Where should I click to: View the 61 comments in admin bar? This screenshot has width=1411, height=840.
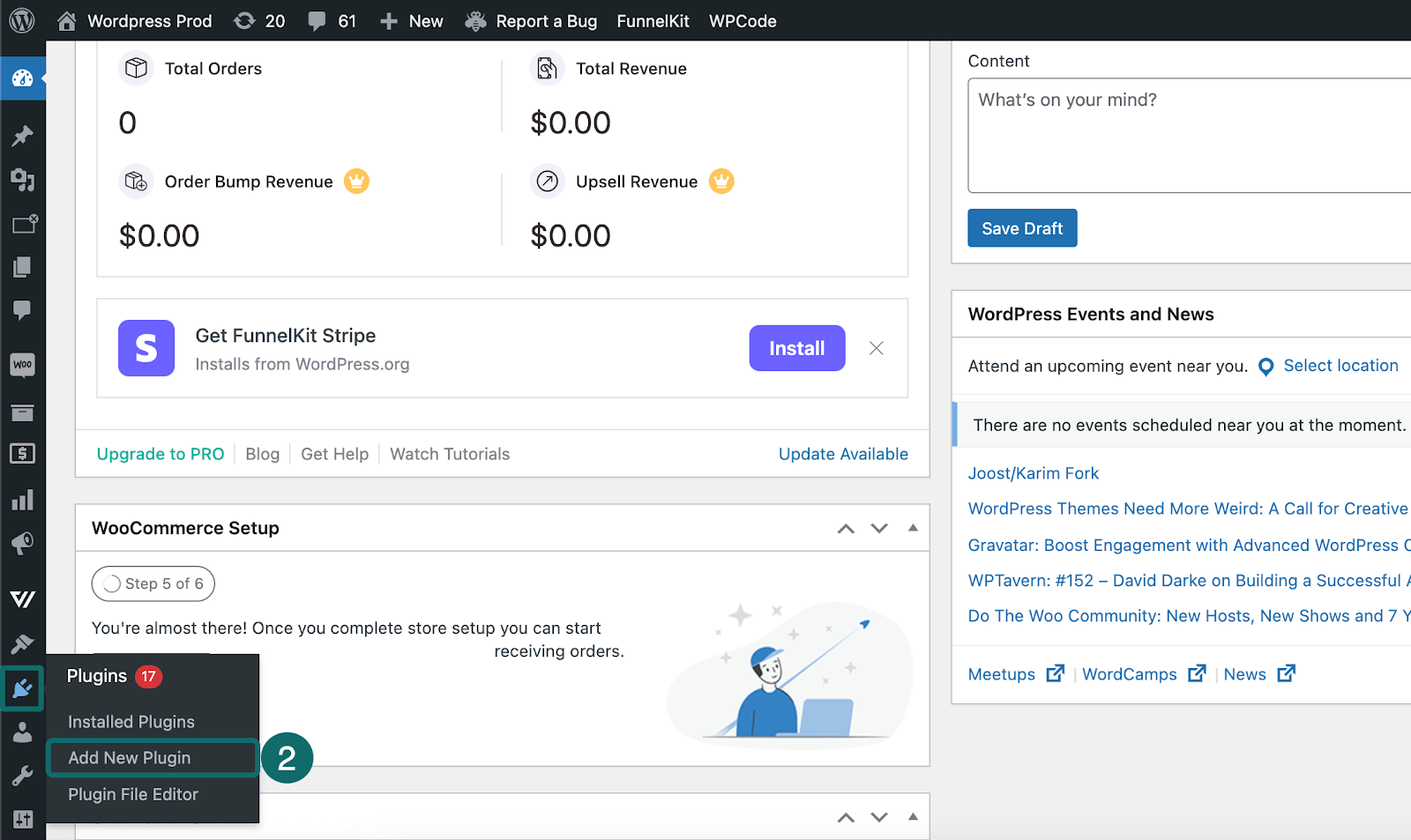click(332, 20)
